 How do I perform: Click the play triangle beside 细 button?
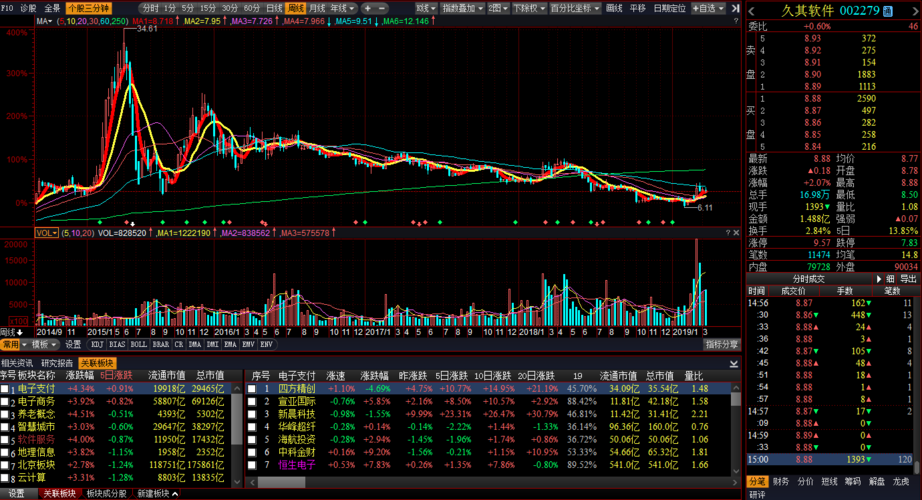(x=879, y=279)
